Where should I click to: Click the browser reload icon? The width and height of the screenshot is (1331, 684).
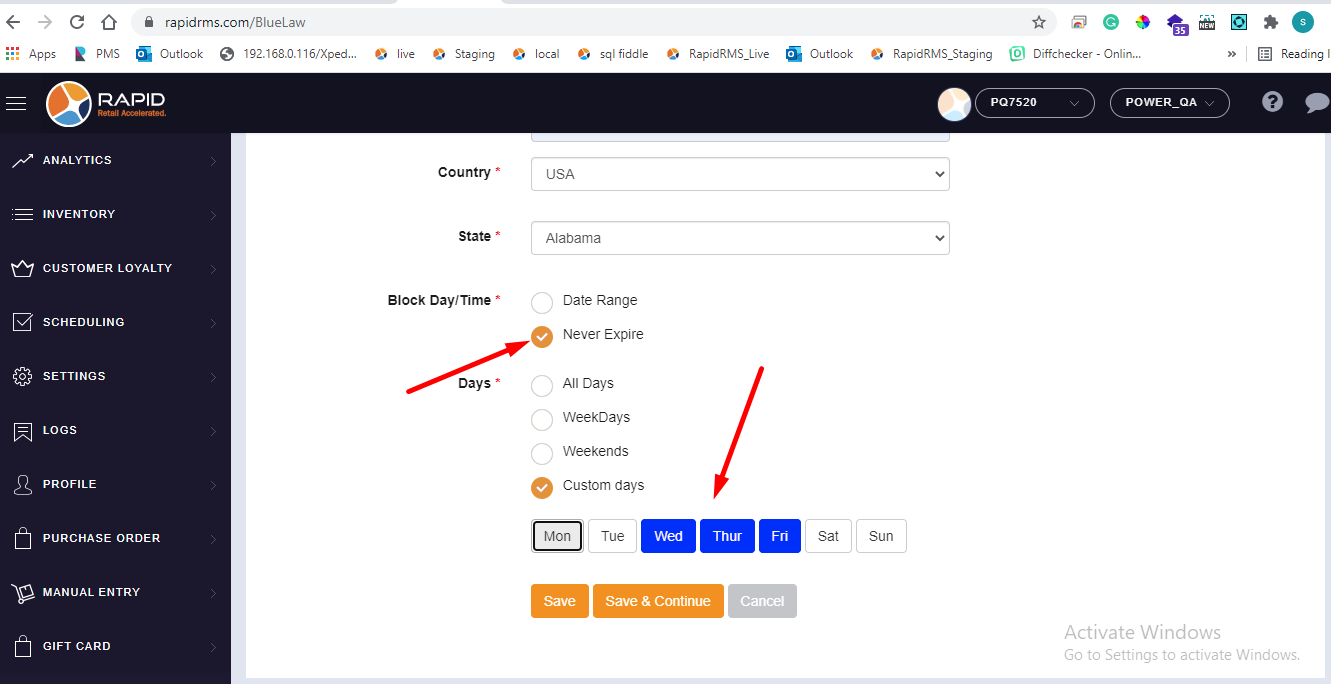[77, 22]
